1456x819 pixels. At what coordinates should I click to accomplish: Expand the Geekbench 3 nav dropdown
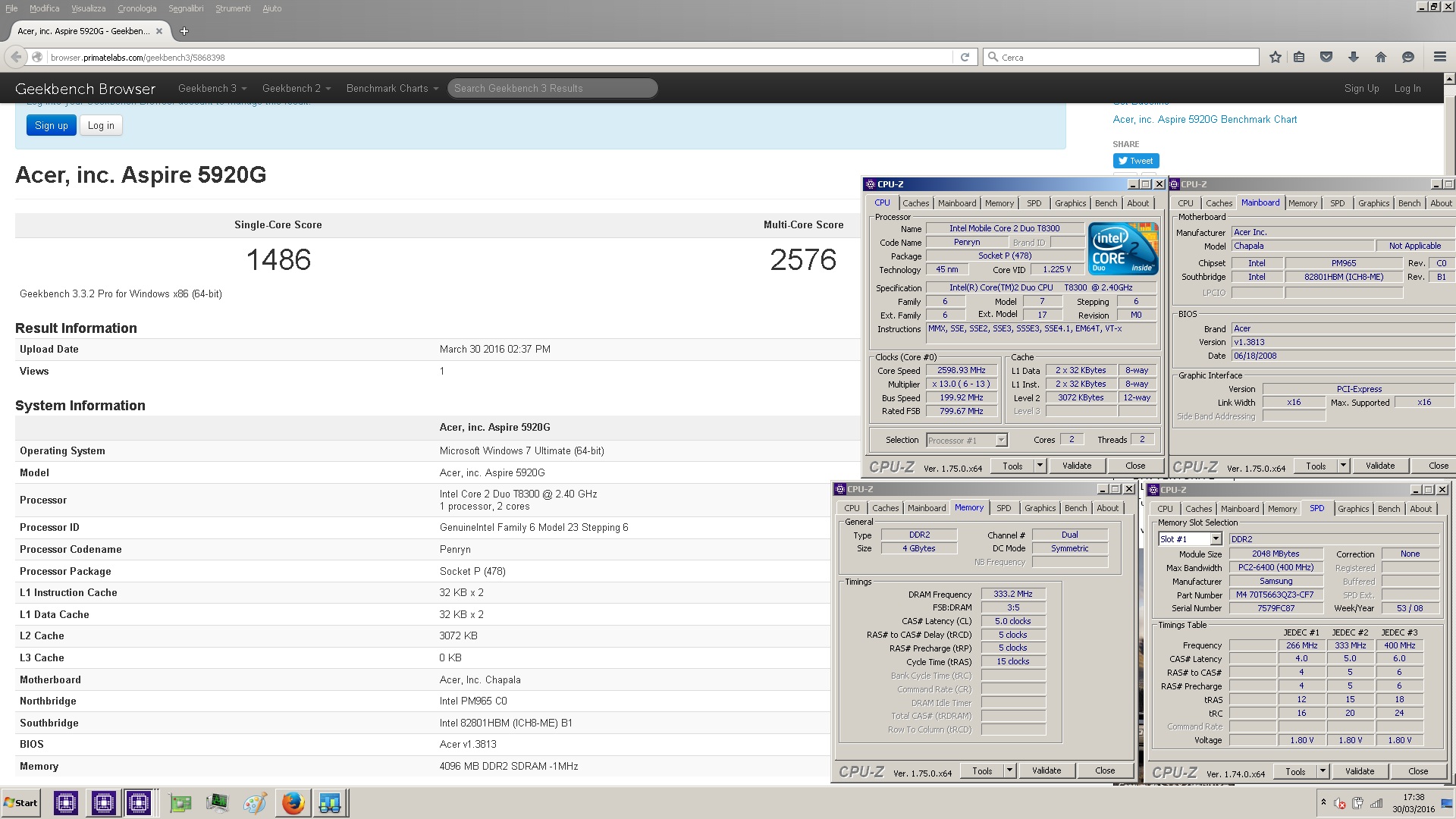tap(212, 89)
